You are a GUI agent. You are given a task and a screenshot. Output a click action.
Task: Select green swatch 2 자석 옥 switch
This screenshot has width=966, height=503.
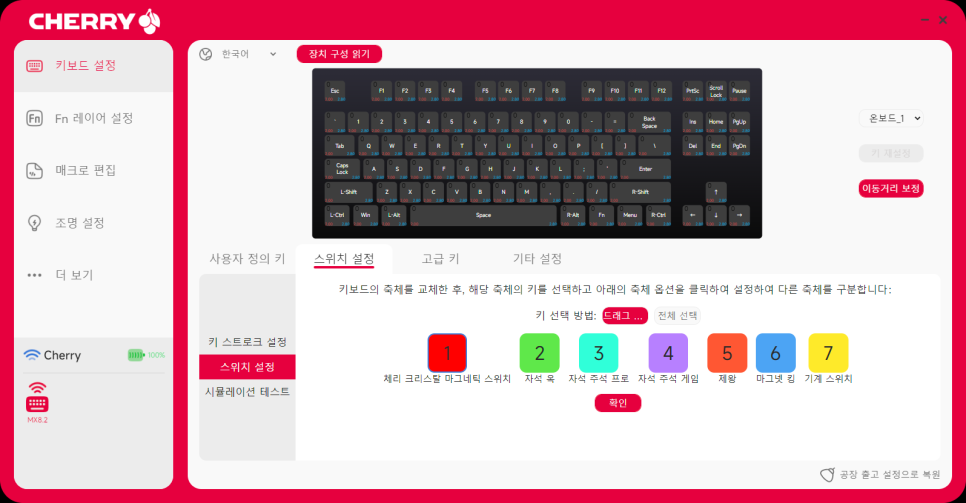540,353
